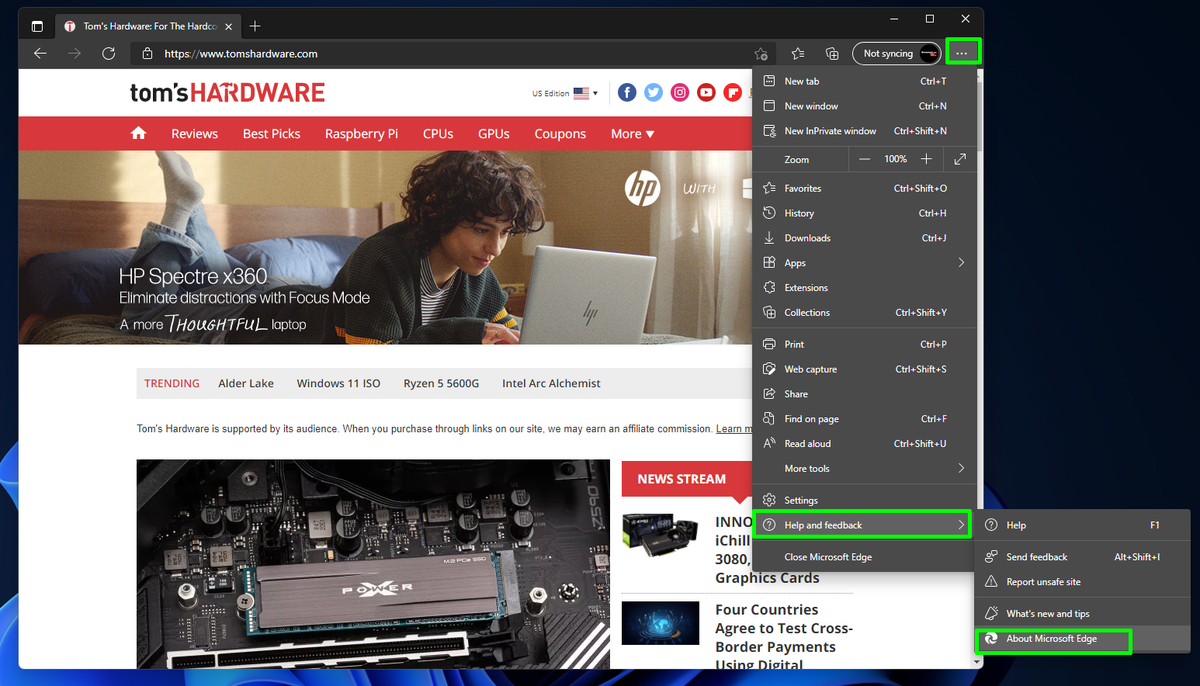
Task: Enter full screen from Zoom row
Action: tap(960, 159)
